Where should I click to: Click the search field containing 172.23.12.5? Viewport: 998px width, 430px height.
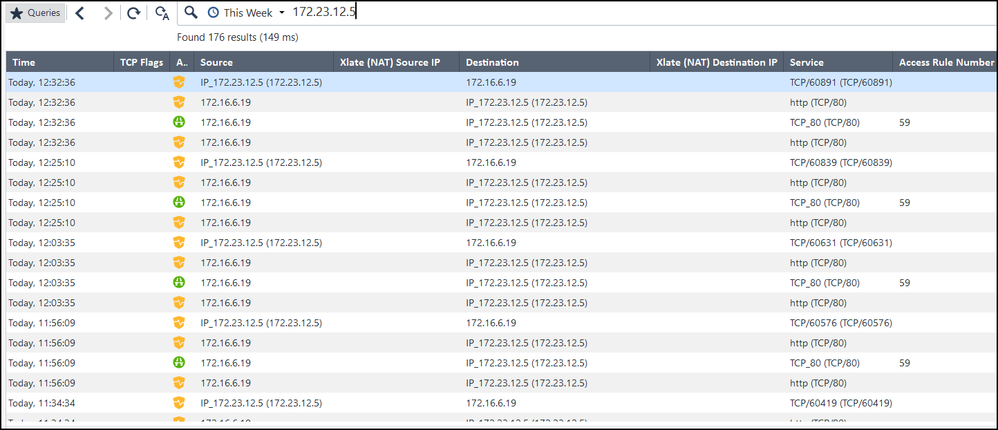pos(600,13)
